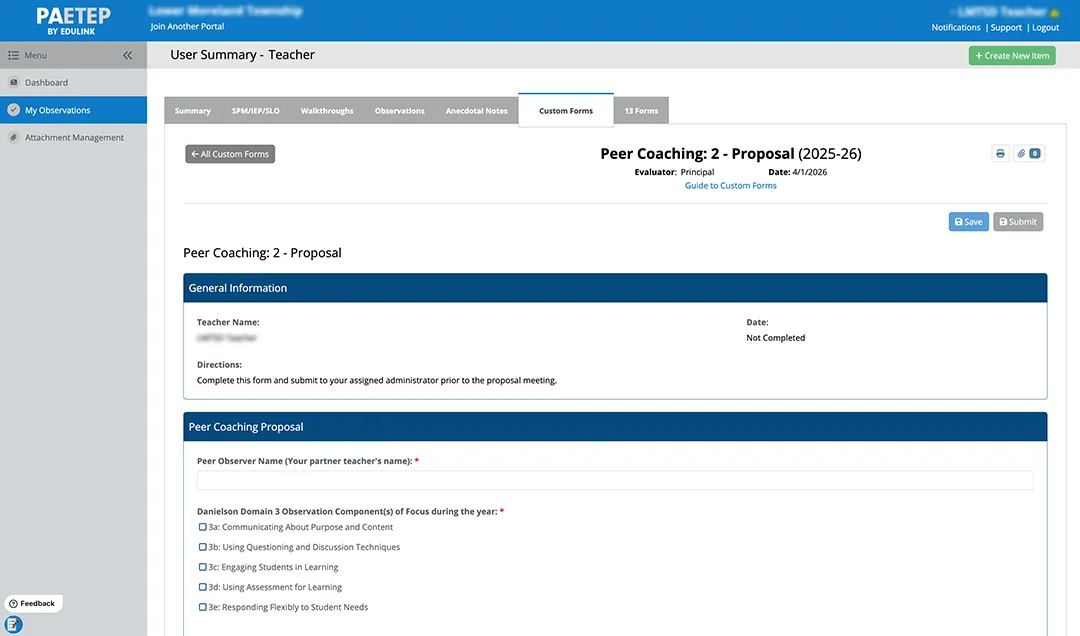Open the Anecdotal Notes tab
The height and width of the screenshot is (636, 1080).
[x=476, y=111]
